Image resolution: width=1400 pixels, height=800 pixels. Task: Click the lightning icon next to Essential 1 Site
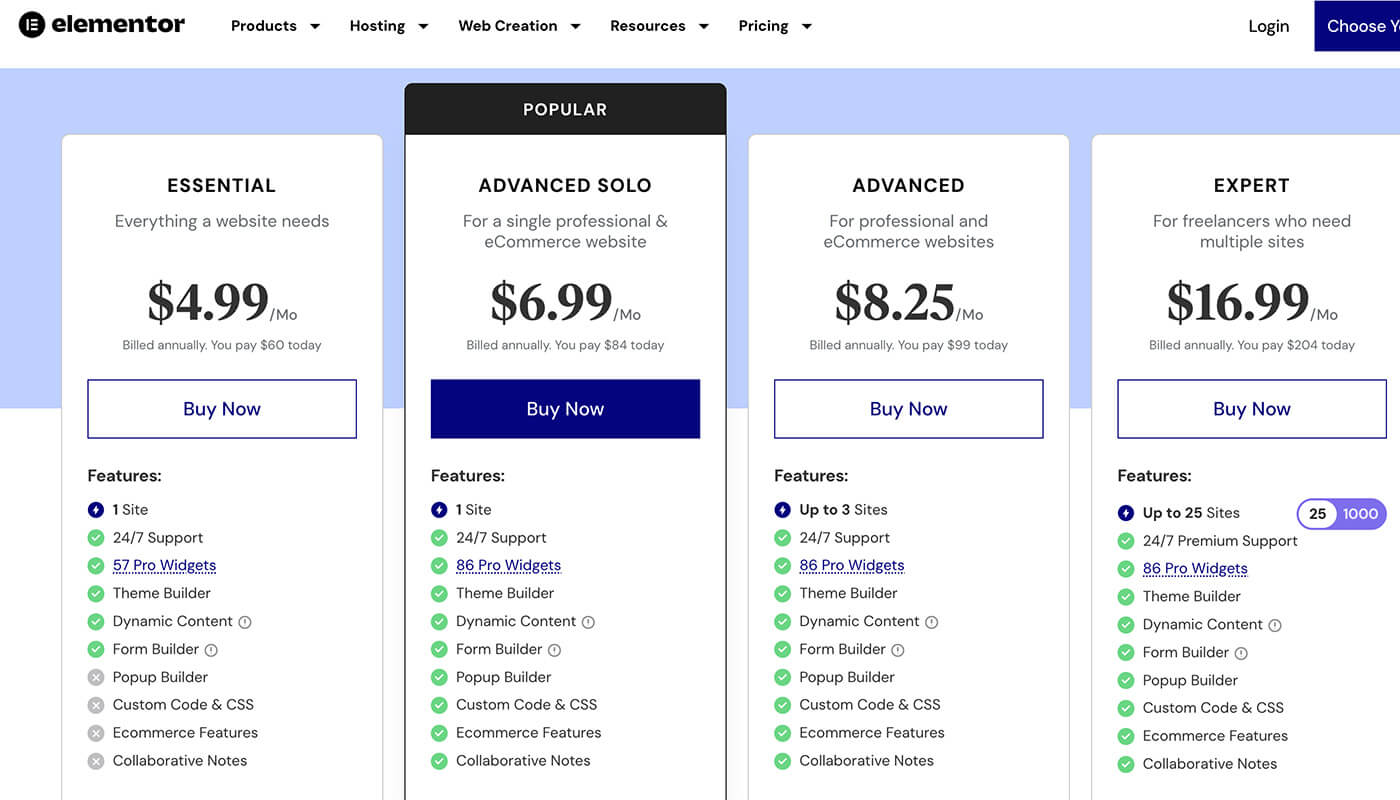click(x=96, y=510)
